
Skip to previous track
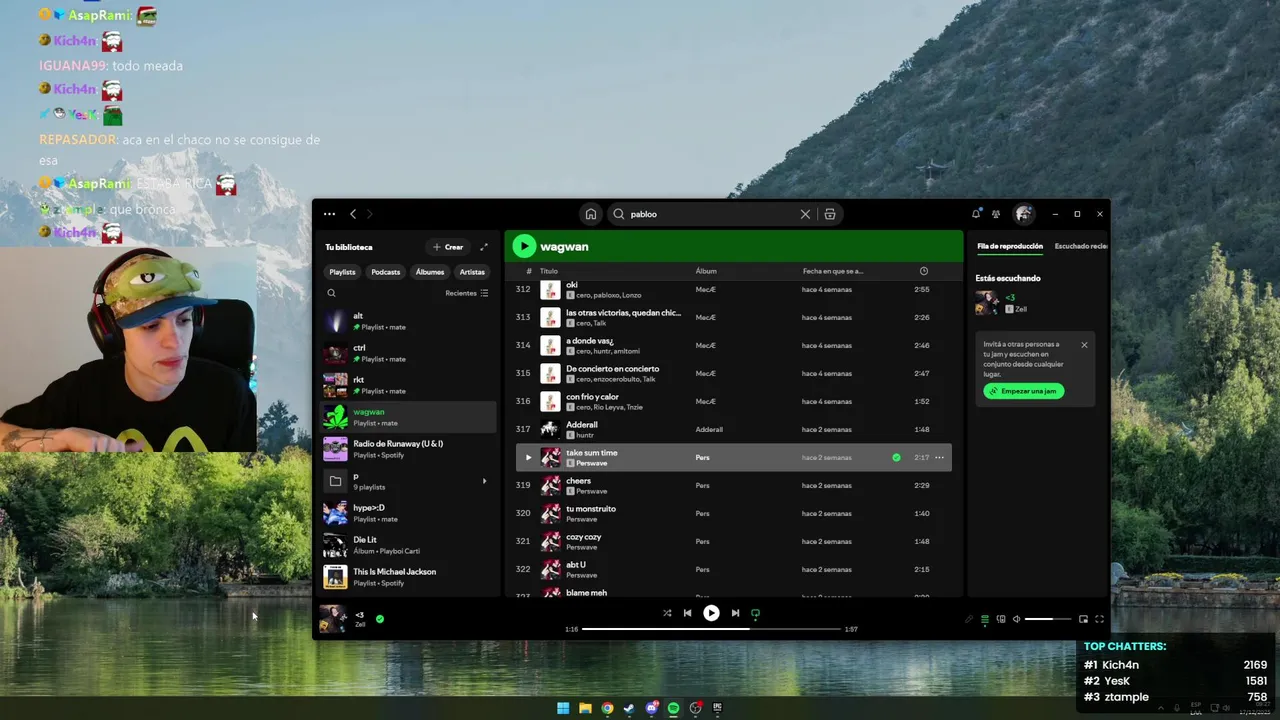click(x=687, y=613)
